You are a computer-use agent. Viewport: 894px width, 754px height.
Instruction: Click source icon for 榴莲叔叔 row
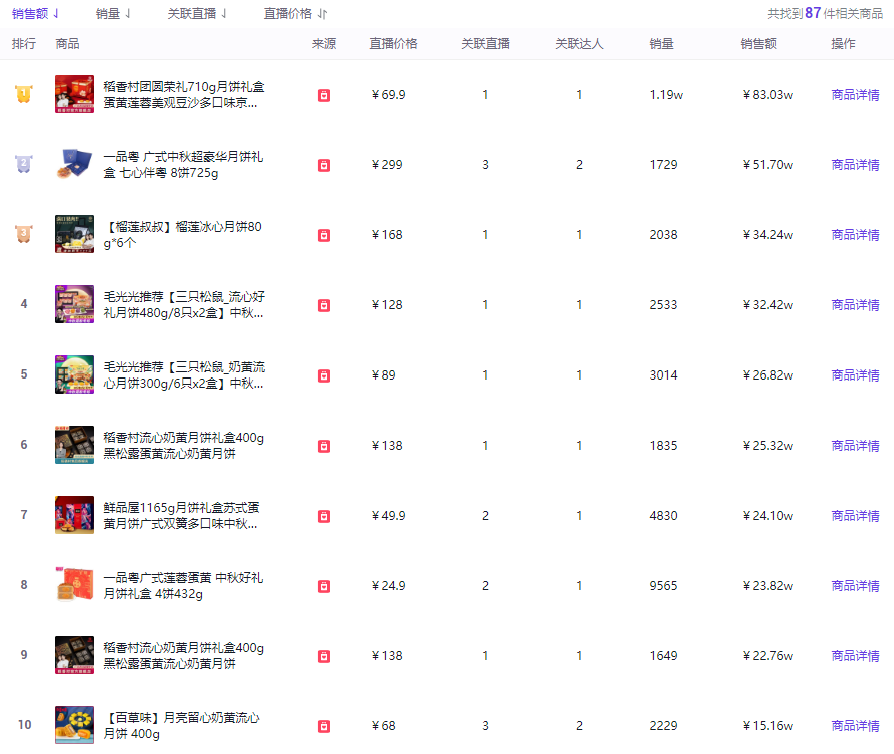[324, 235]
